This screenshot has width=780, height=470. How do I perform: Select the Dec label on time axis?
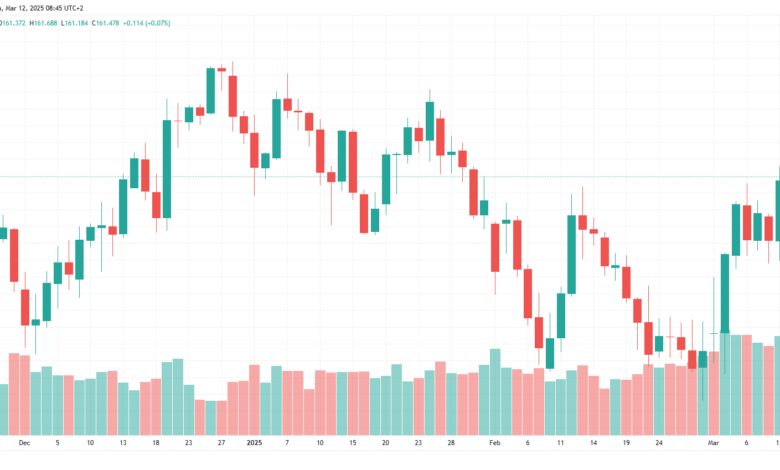click(x=24, y=443)
